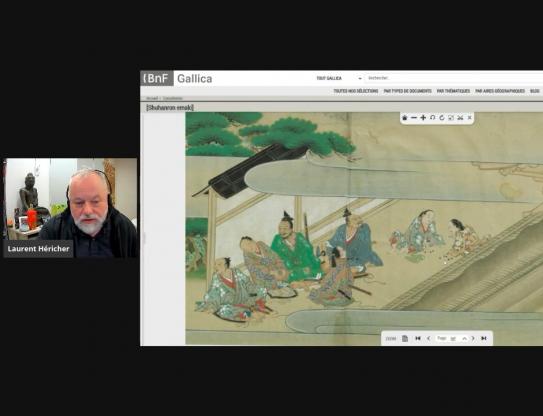Follow the Accueil breadcrumb link
Image resolution: width=543 pixels, height=416 pixels.
(152, 98)
